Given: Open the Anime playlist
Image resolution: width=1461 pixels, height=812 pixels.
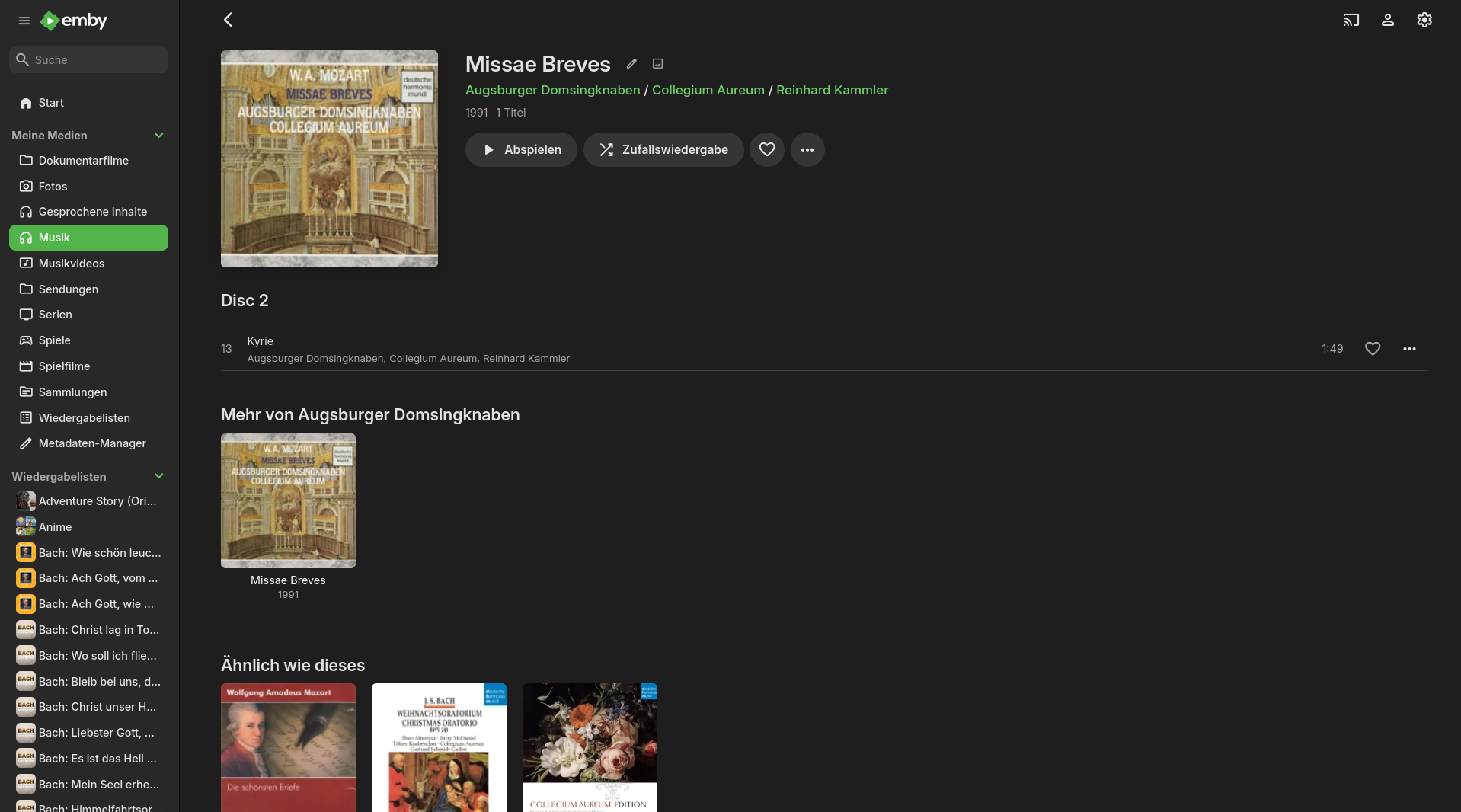Looking at the screenshot, I should (88, 527).
